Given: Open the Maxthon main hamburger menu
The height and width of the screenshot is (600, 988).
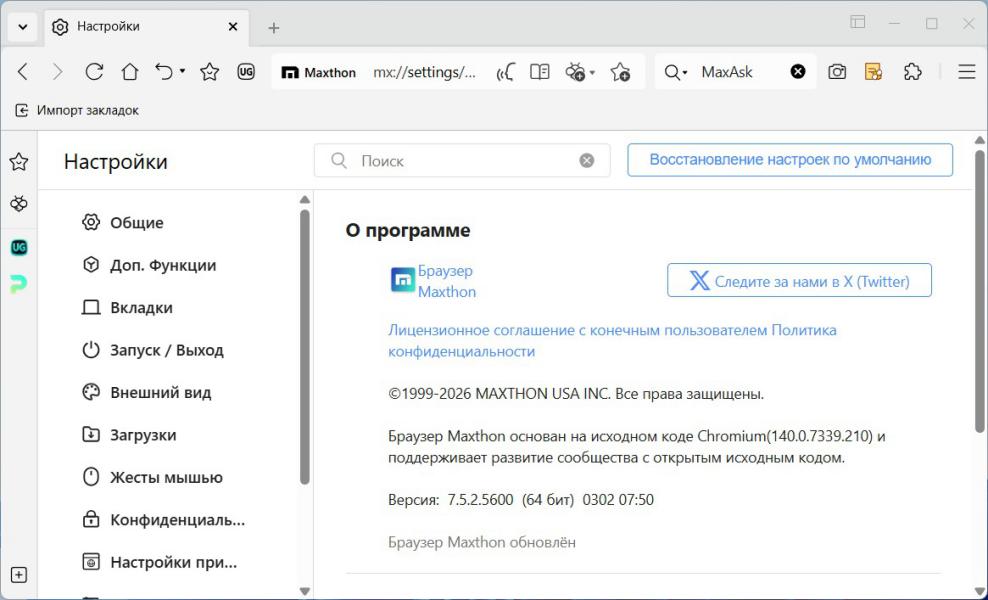Looking at the screenshot, I should click(966, 72).
